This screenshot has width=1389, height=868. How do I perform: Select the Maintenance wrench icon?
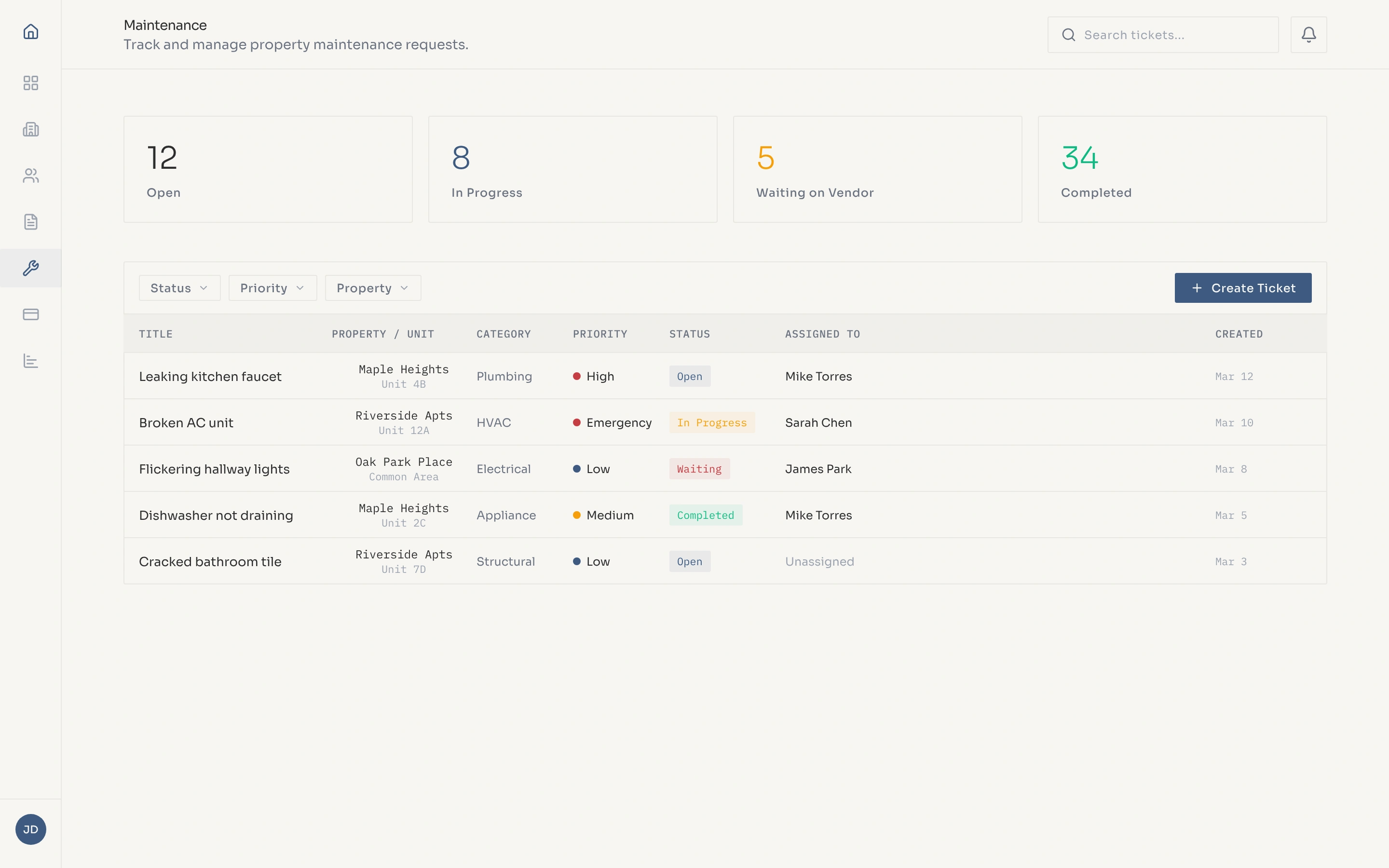point(30,268)
